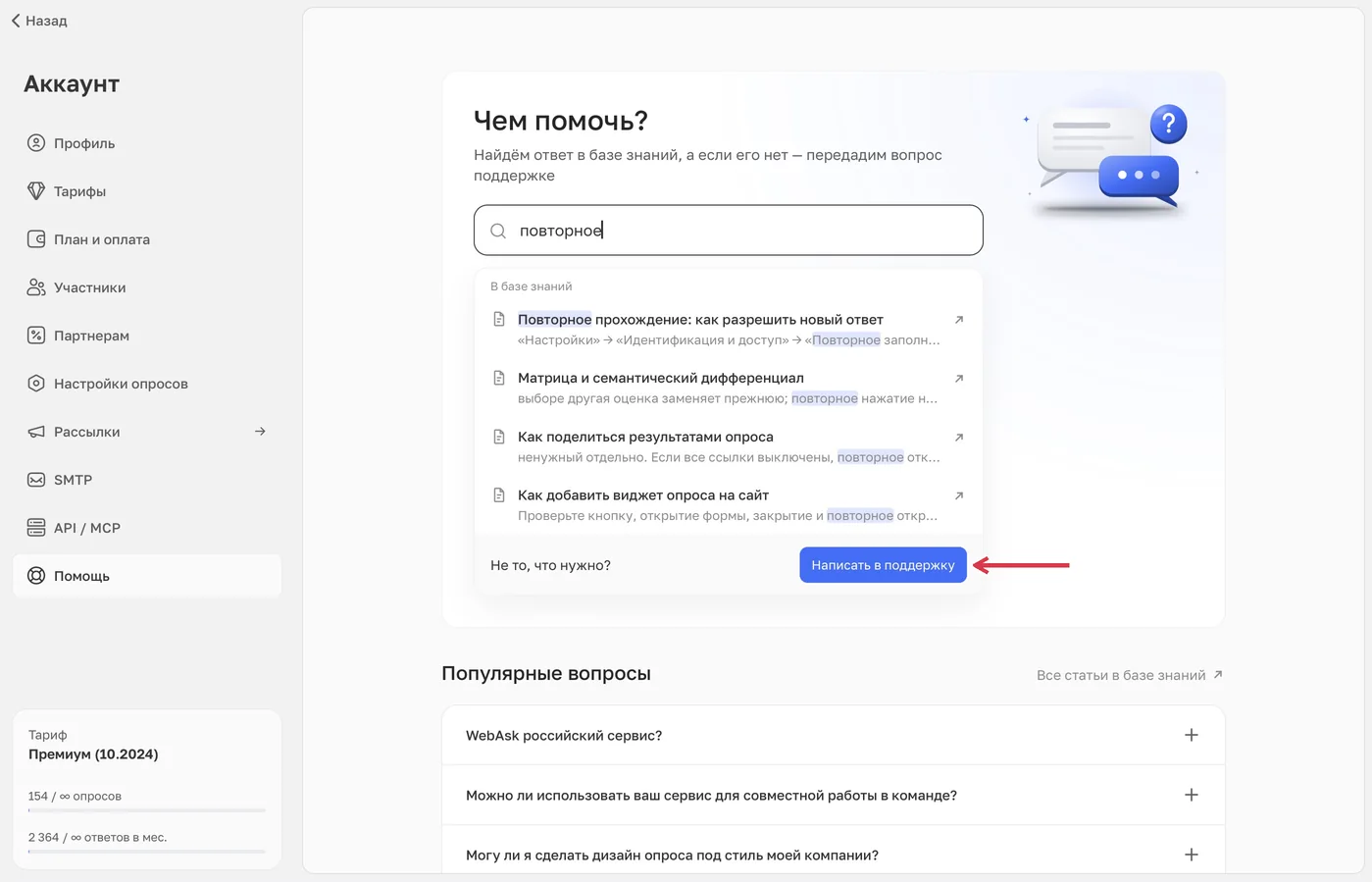Click the search magnifier icon in the help field
Viewport: 1372px width, 882px height.
tap(498, 231)
